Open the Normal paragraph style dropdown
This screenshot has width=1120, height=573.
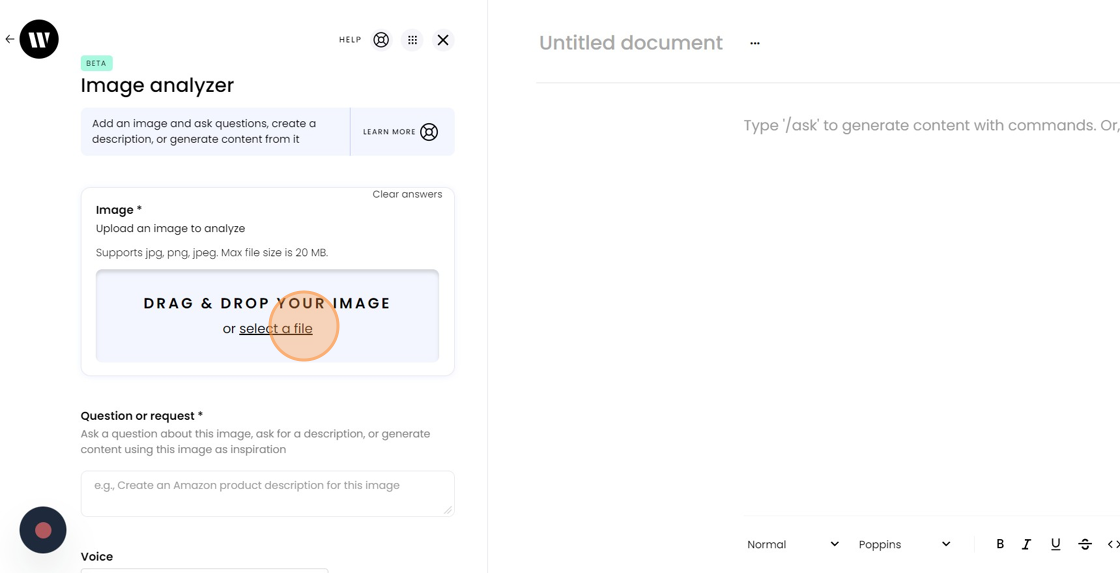pos(792,544)
